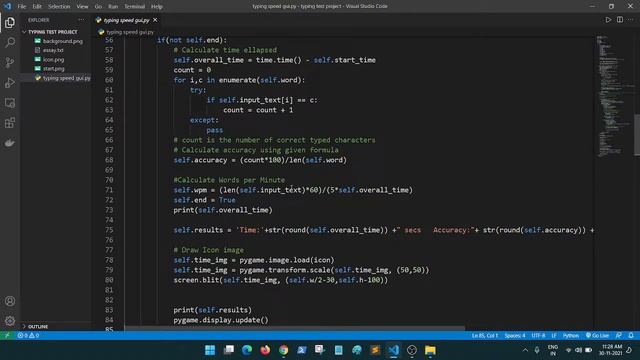The height and width of the screenshot is (360, 640).
Task: Open the Help menu
Action: [x=156, y=7]
